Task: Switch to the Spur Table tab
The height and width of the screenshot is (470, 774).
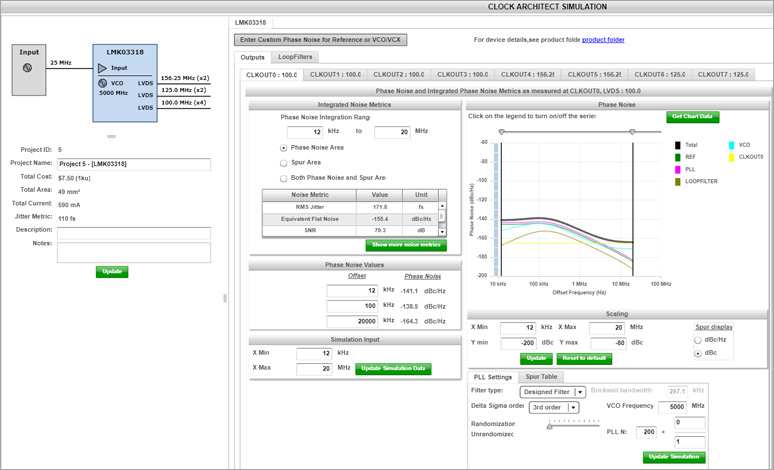Action: (541, 377)
